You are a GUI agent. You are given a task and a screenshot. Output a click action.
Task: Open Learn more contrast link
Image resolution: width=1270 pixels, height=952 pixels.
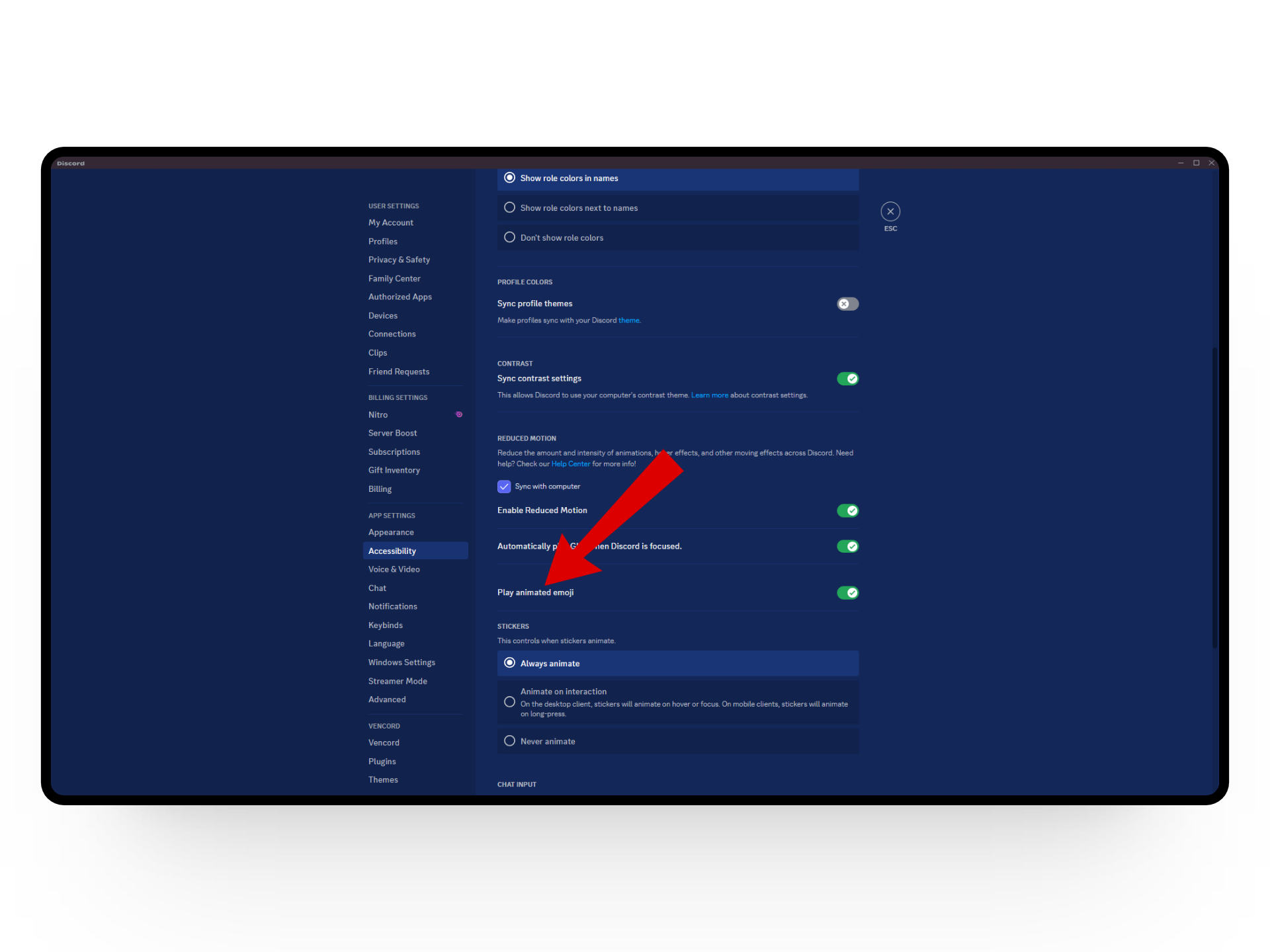coord(709,395)
